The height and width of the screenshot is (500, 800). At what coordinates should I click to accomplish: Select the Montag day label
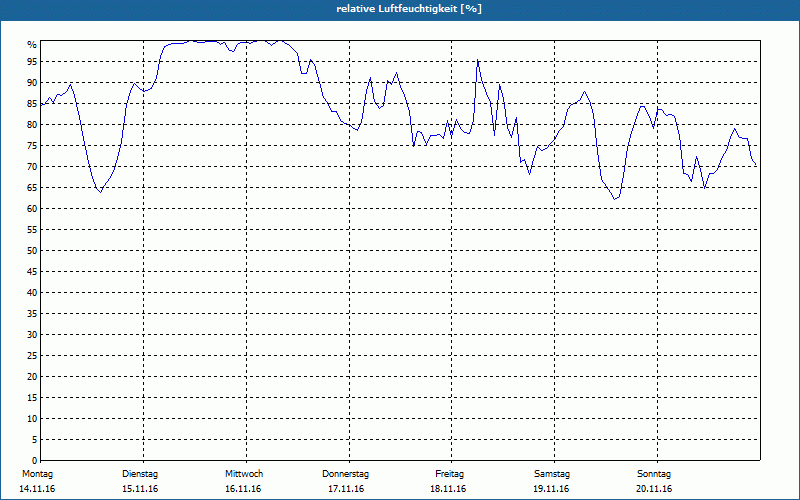click(37, 474)
